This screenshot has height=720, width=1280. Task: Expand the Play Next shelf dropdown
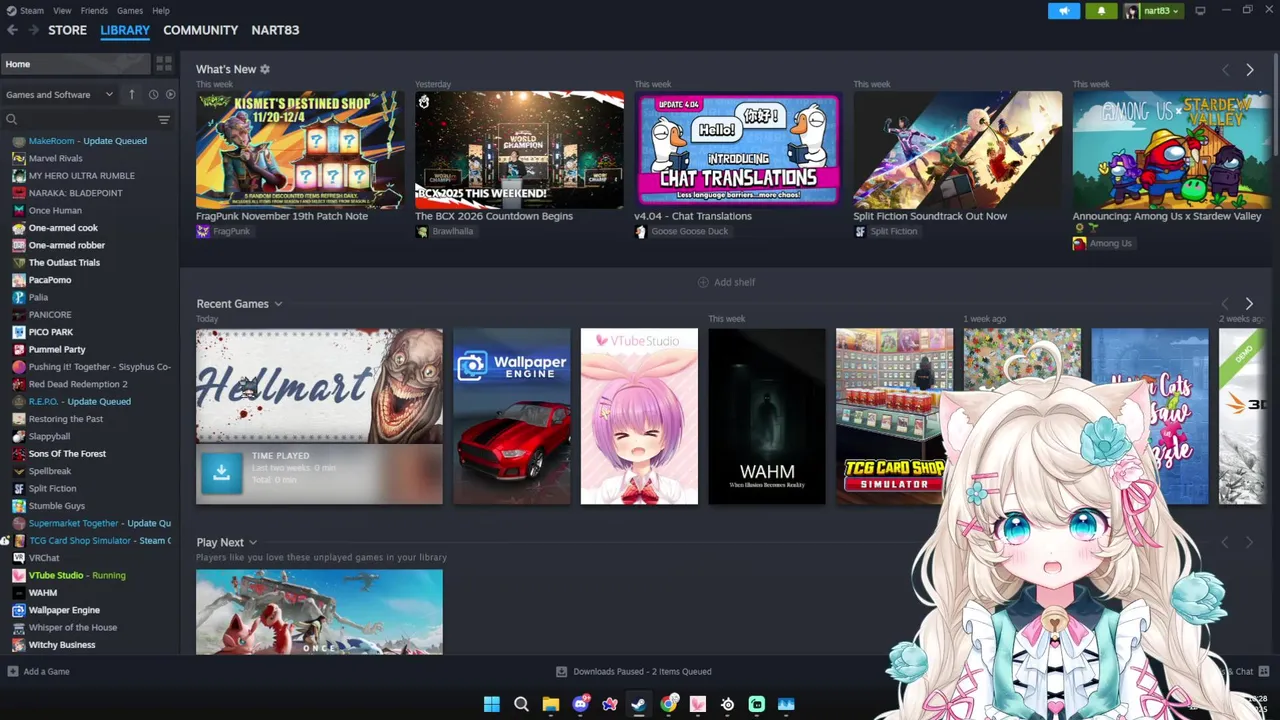click(253, 542)
